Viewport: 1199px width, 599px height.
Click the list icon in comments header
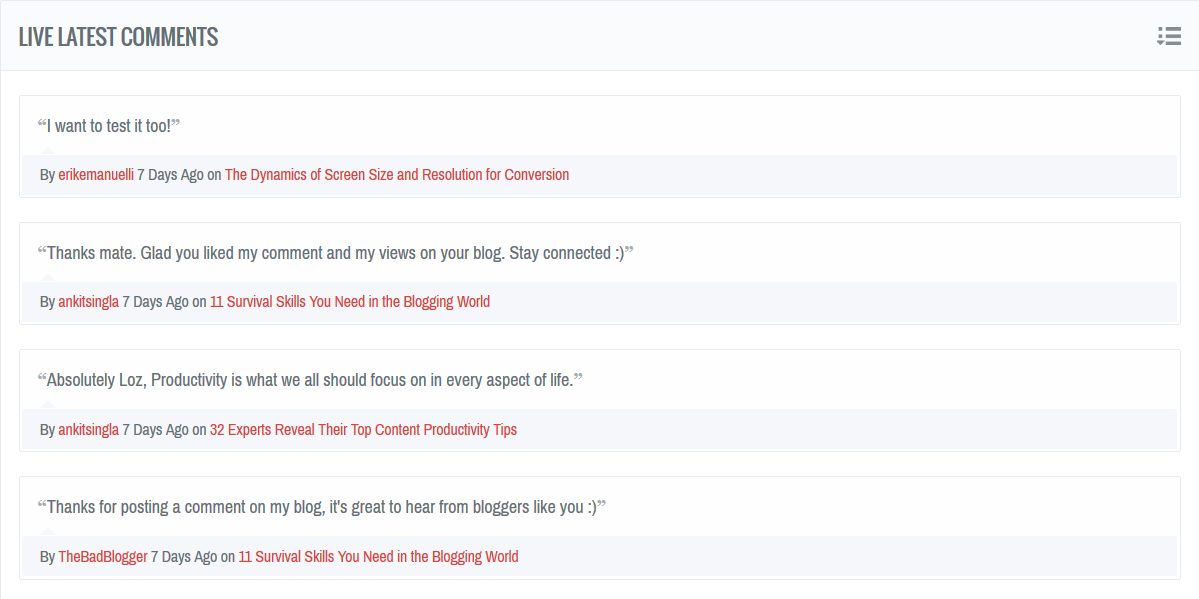click(1168, 36)
